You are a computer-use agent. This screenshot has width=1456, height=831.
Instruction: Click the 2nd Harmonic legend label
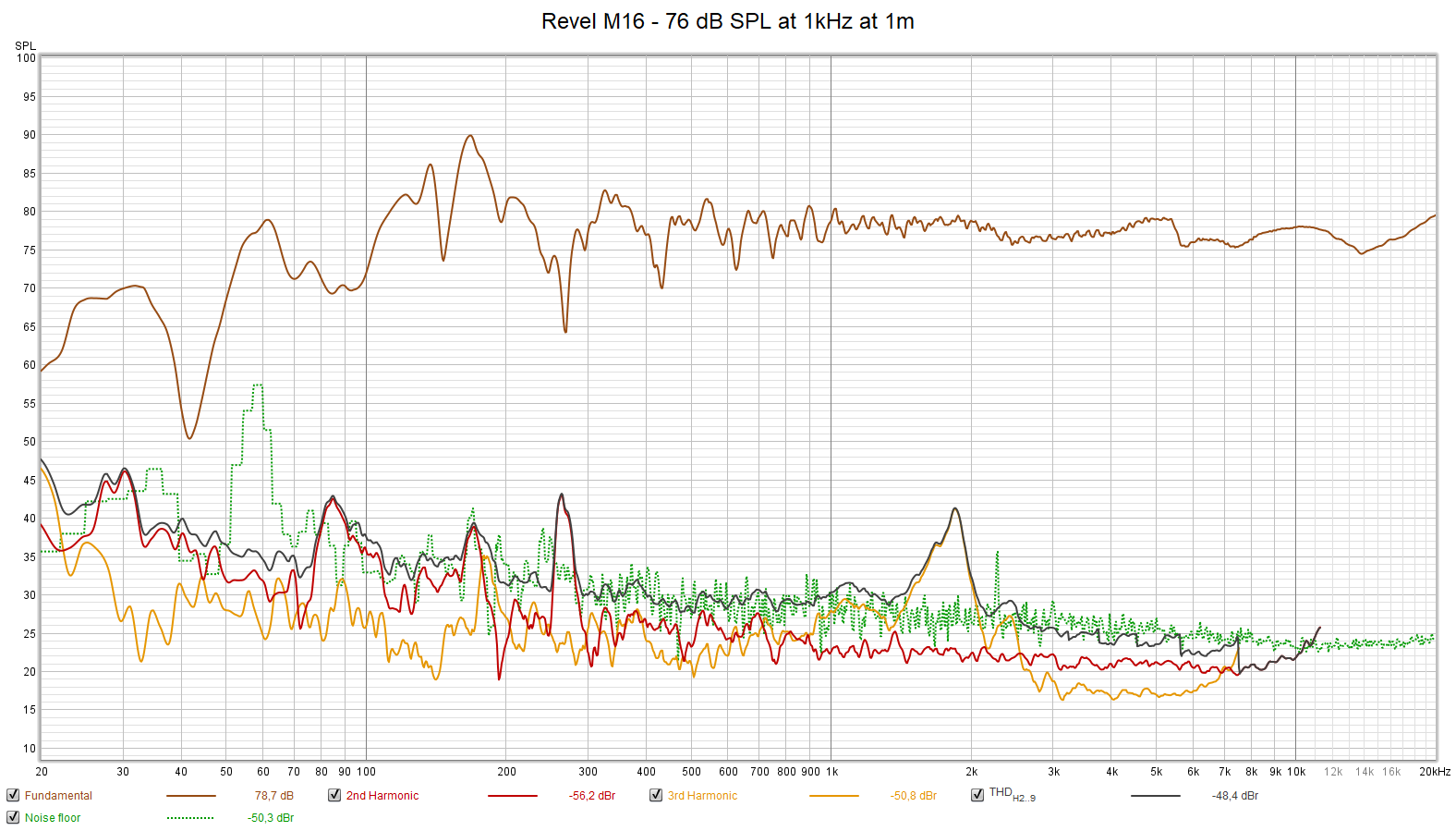[382, 796]
